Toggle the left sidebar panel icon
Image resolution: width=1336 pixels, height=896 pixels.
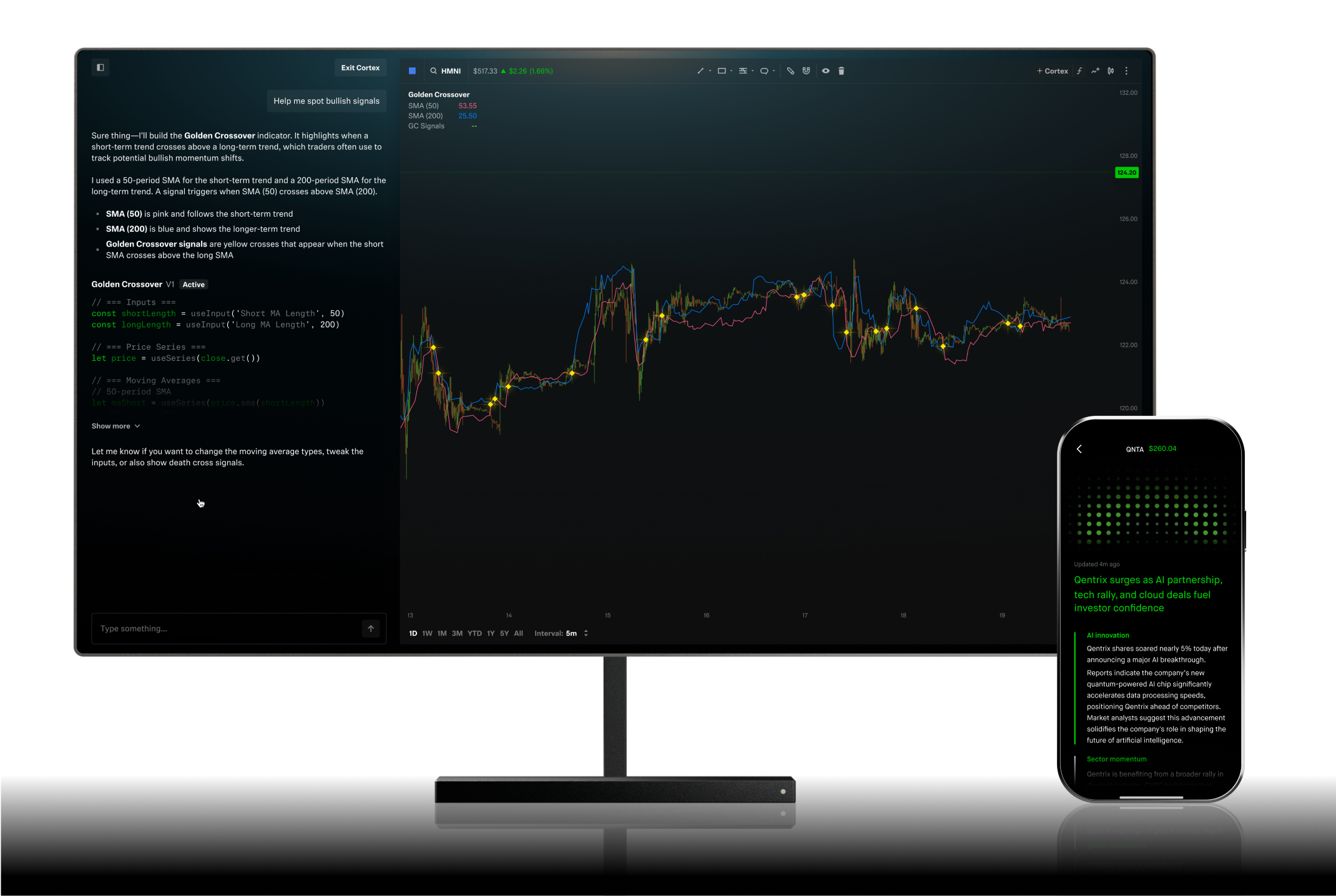(101, 67)
